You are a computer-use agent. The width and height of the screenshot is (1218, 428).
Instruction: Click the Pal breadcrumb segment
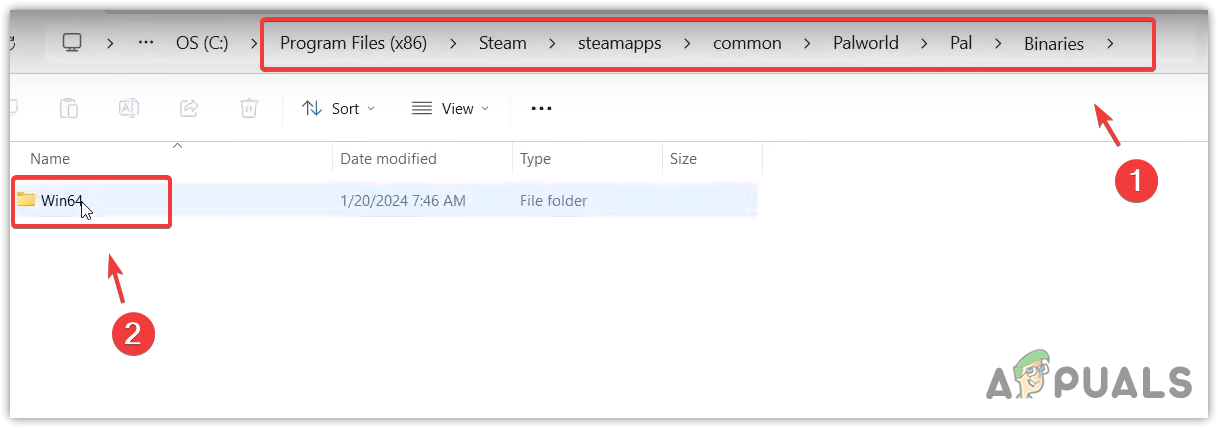pos(961,43)
